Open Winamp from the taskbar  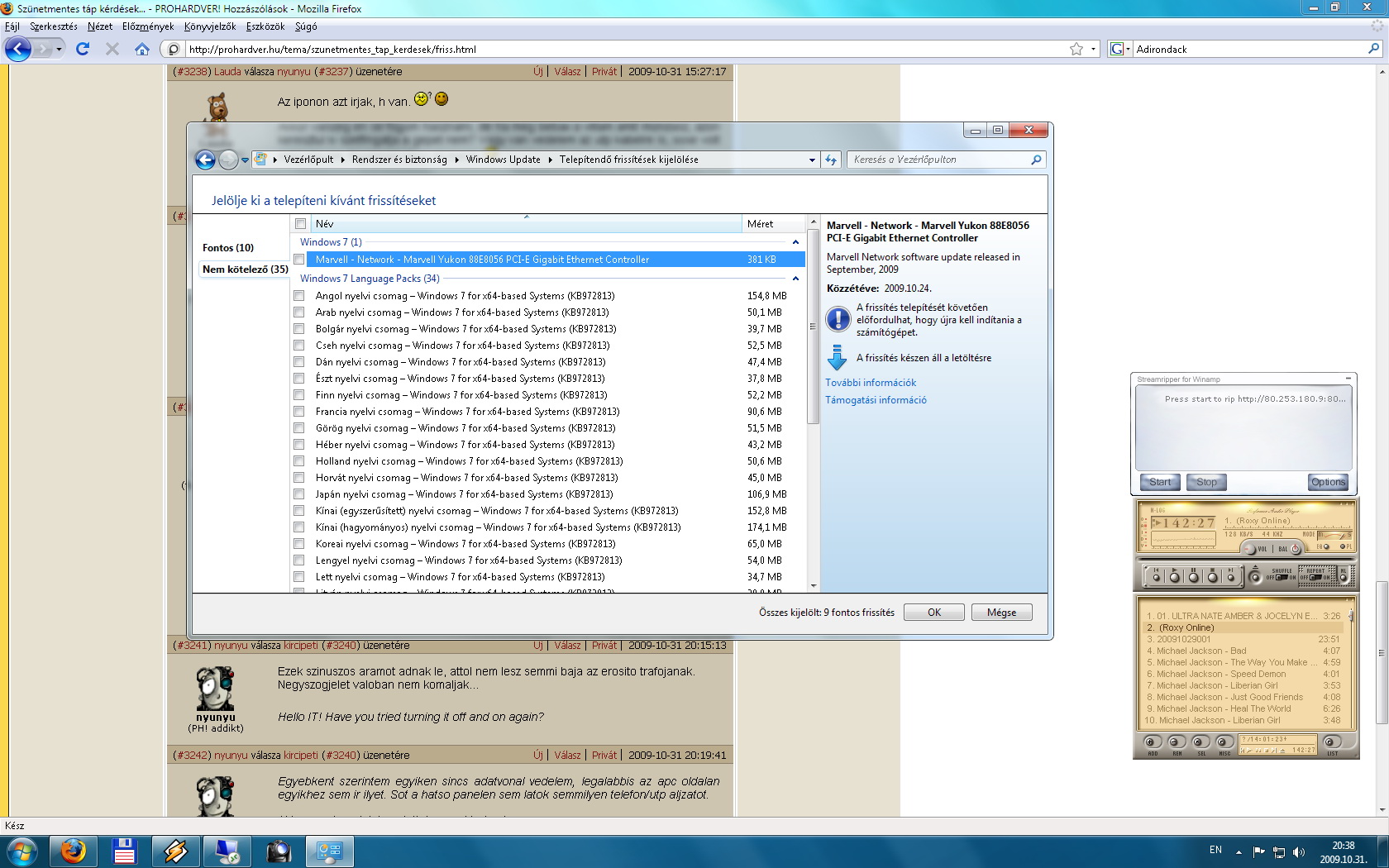click(x=175, y=851)
